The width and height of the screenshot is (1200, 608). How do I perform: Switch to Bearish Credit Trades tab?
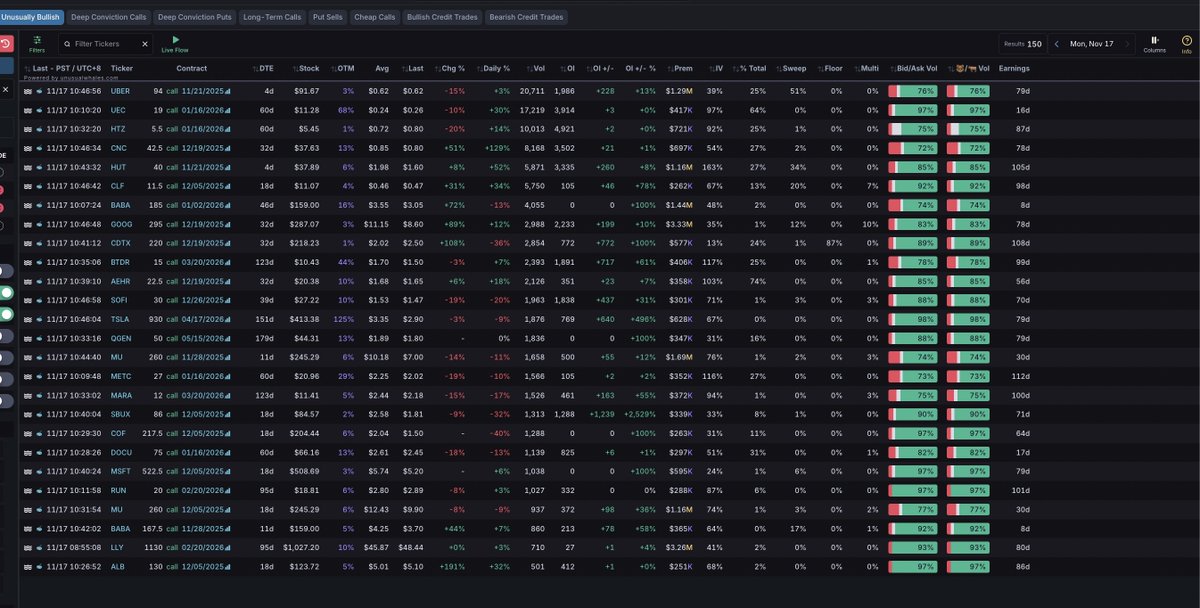(527, 17)
